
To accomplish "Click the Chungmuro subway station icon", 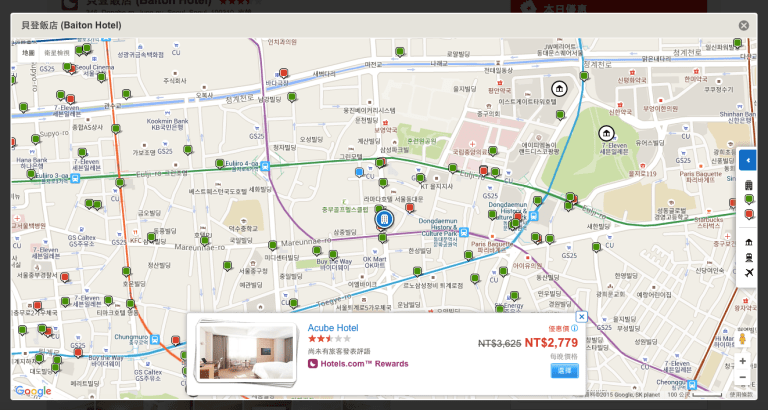I will tap(155, 339).
